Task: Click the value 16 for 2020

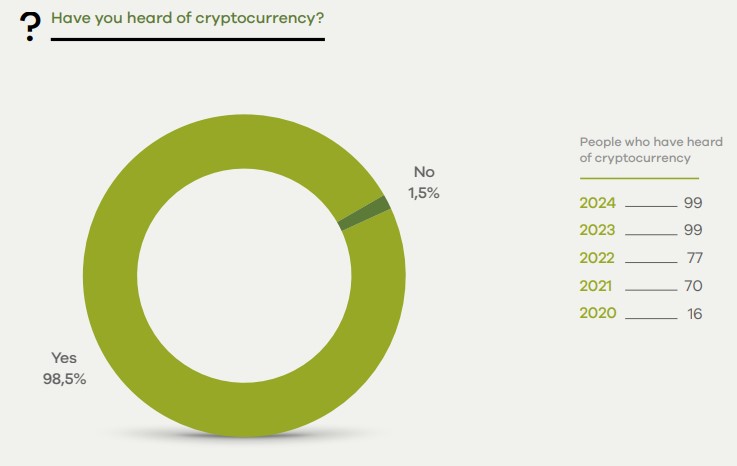Action: [x=694, y=314]
